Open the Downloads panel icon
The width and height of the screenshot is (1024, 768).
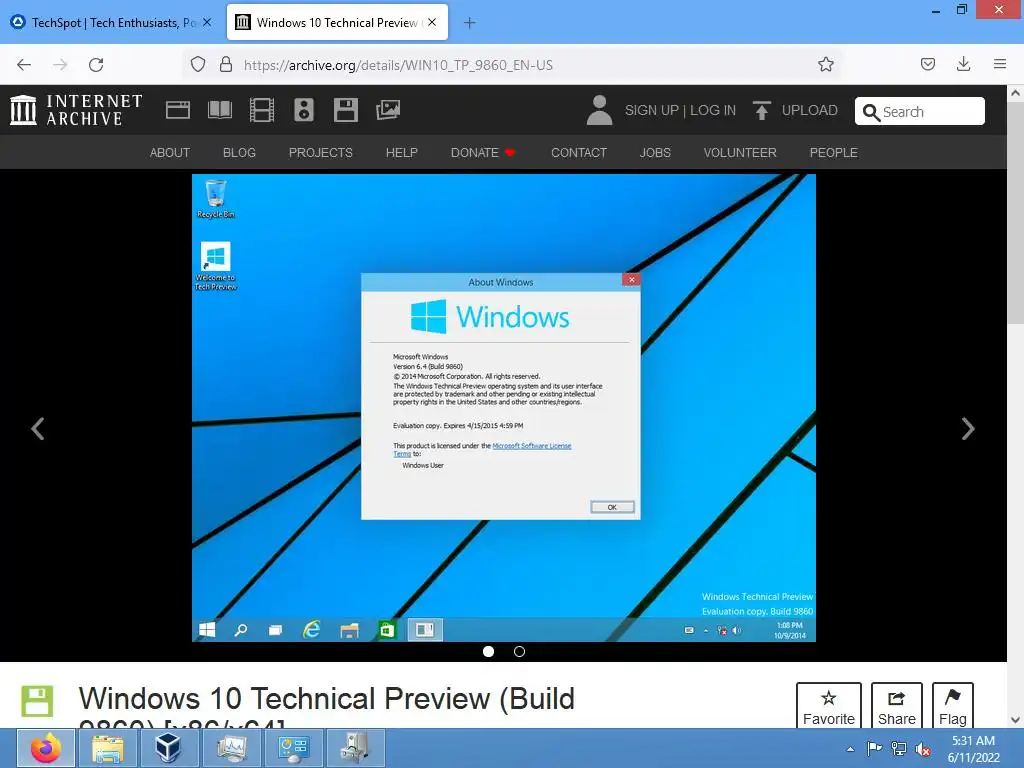tap(963, 64)
